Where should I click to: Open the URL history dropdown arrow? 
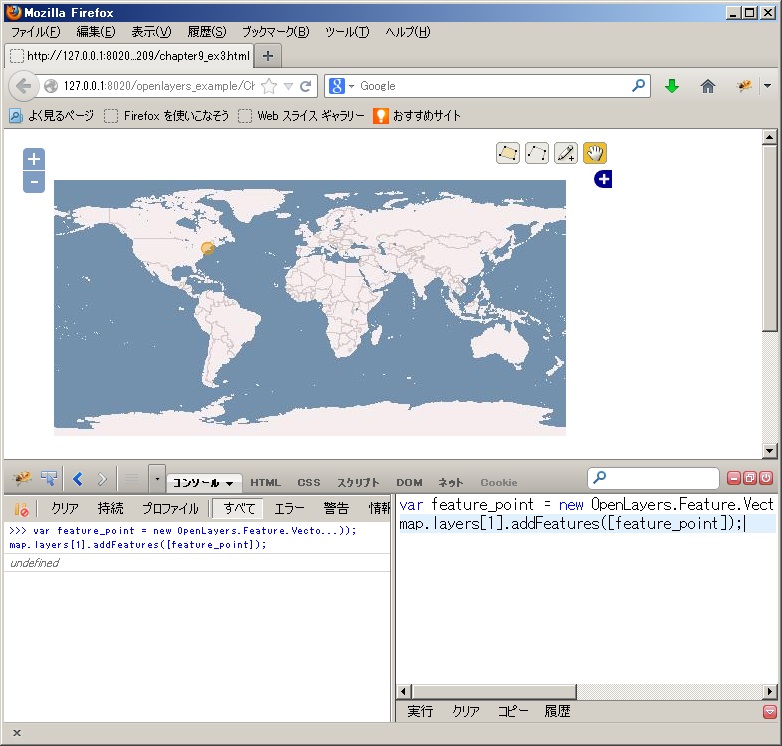pos(289,86)
